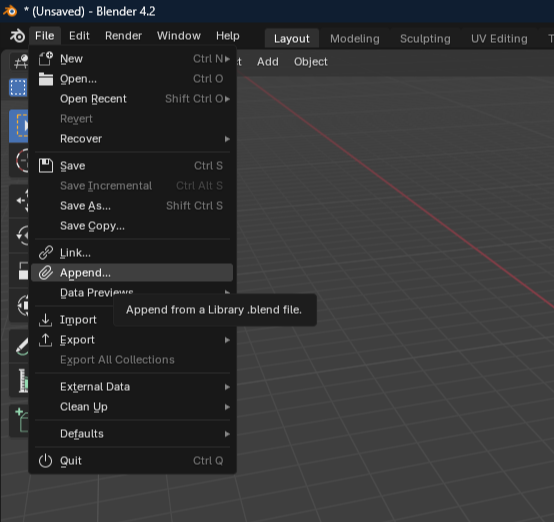554x522 pixels.
Task: Click the Append paperclip icon
Action: 46,273
